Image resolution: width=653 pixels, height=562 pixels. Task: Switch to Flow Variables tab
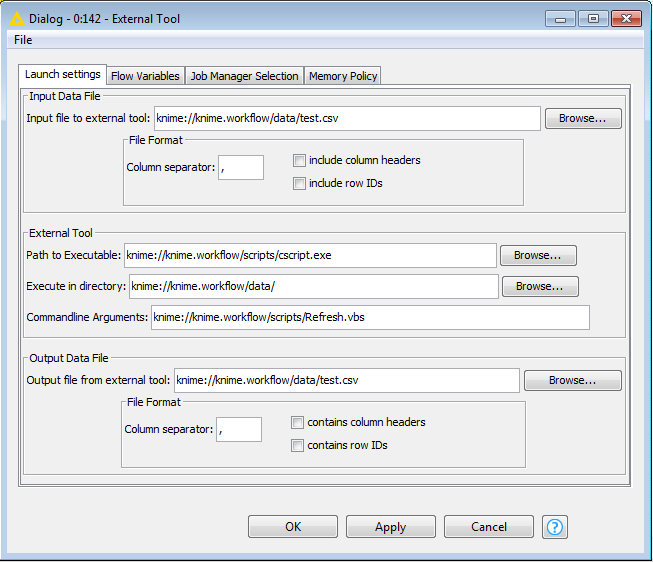pyautogui.click(x=145, y=76)
